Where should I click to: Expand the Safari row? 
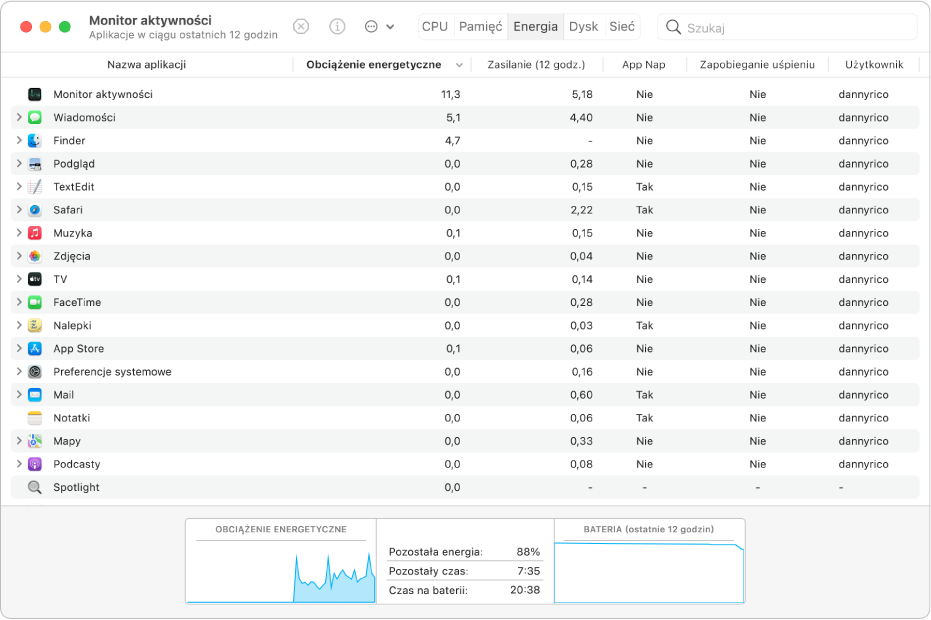pos(19,210)
